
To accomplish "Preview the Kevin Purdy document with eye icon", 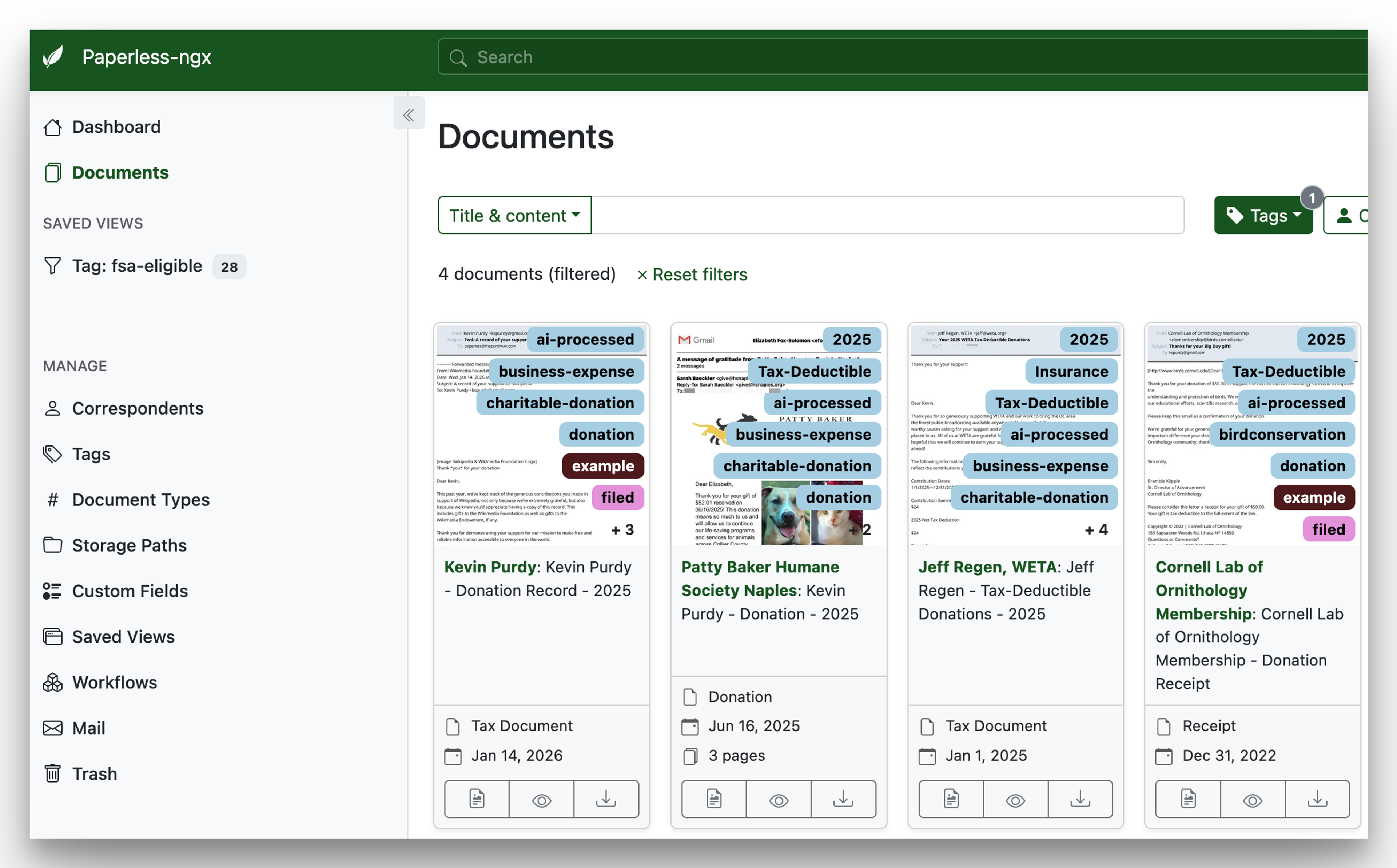I will (541, 799).
